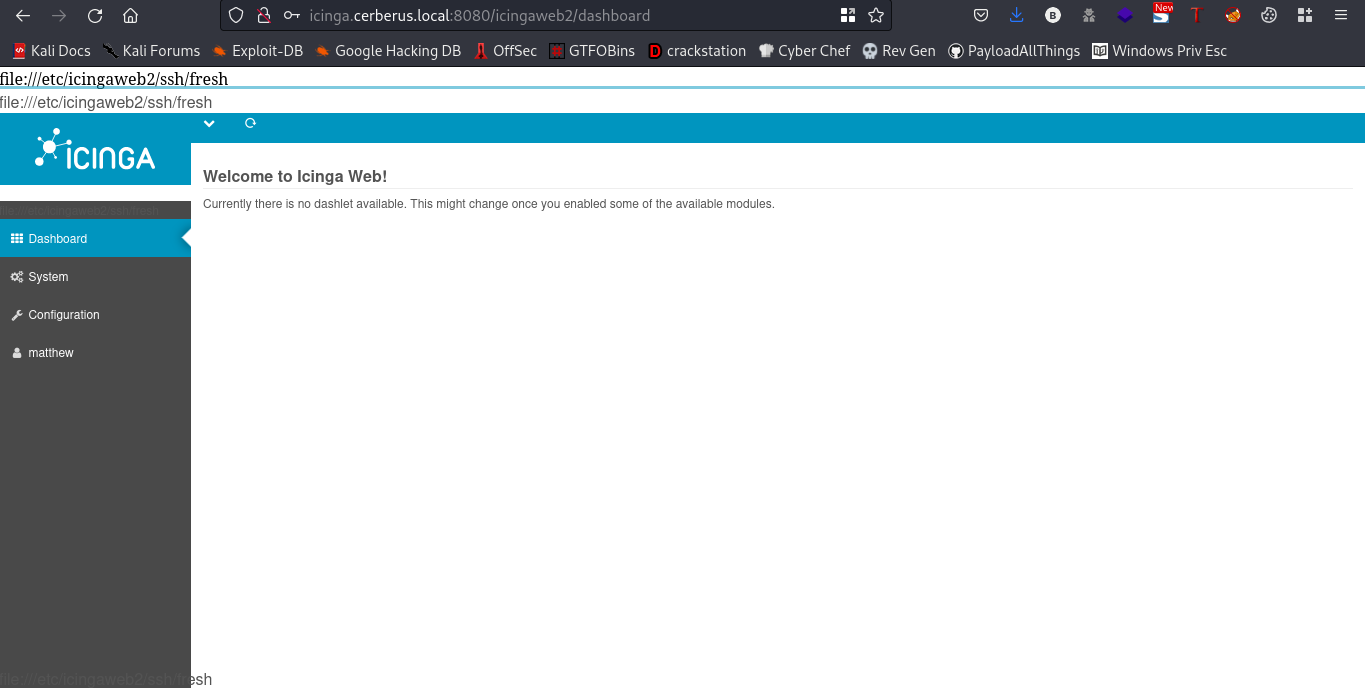
Task: Click the insecure connection padlock icon
Action: click(x=263, y=16)
